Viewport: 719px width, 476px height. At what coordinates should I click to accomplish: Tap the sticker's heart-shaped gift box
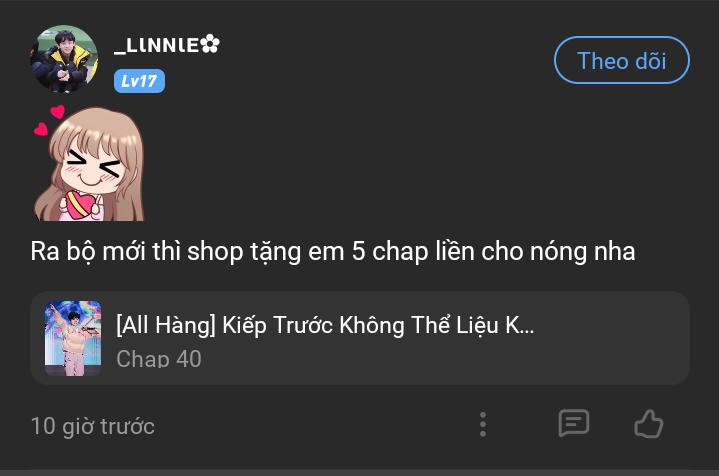point(79,205)
